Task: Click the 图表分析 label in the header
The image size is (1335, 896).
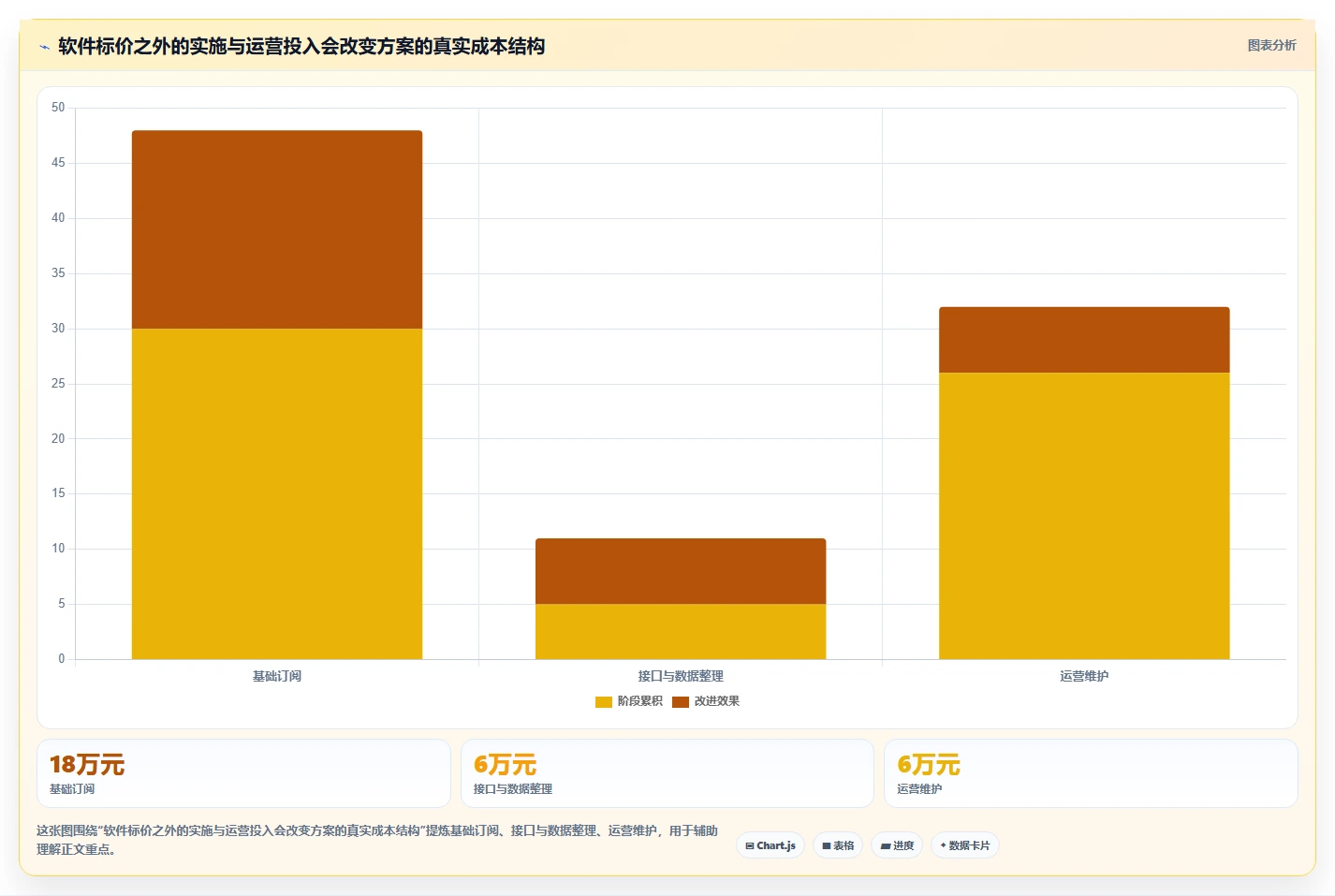Action: tap(1271, 45)
